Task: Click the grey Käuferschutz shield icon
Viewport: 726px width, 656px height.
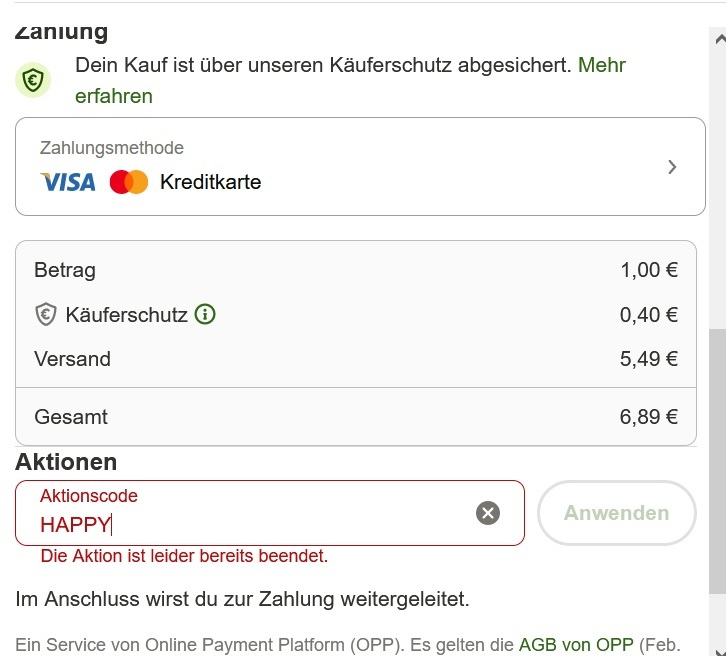Action: 45,314
